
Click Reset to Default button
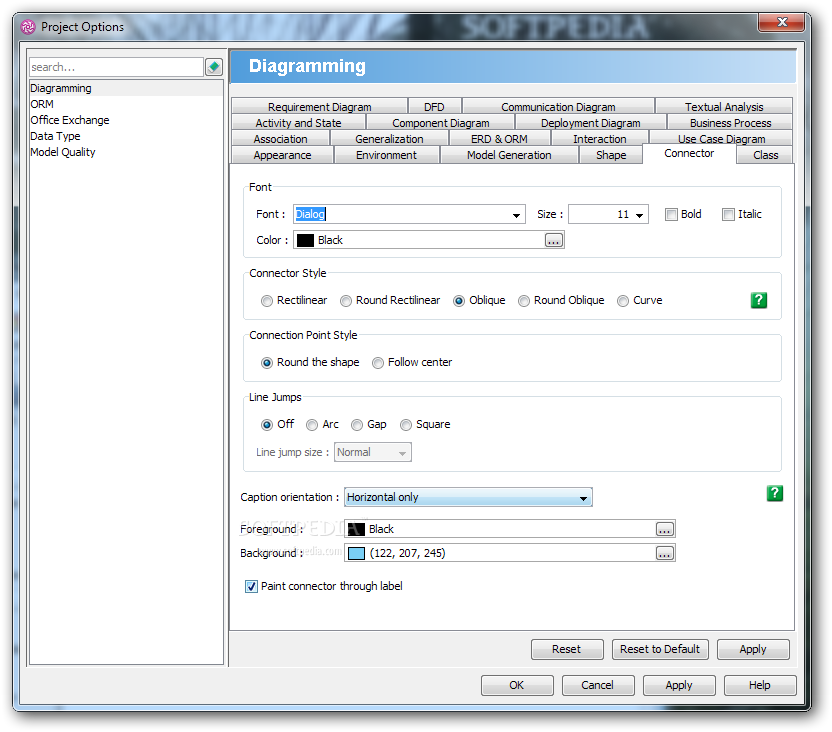pyautogui.click(x=660, y=649)
